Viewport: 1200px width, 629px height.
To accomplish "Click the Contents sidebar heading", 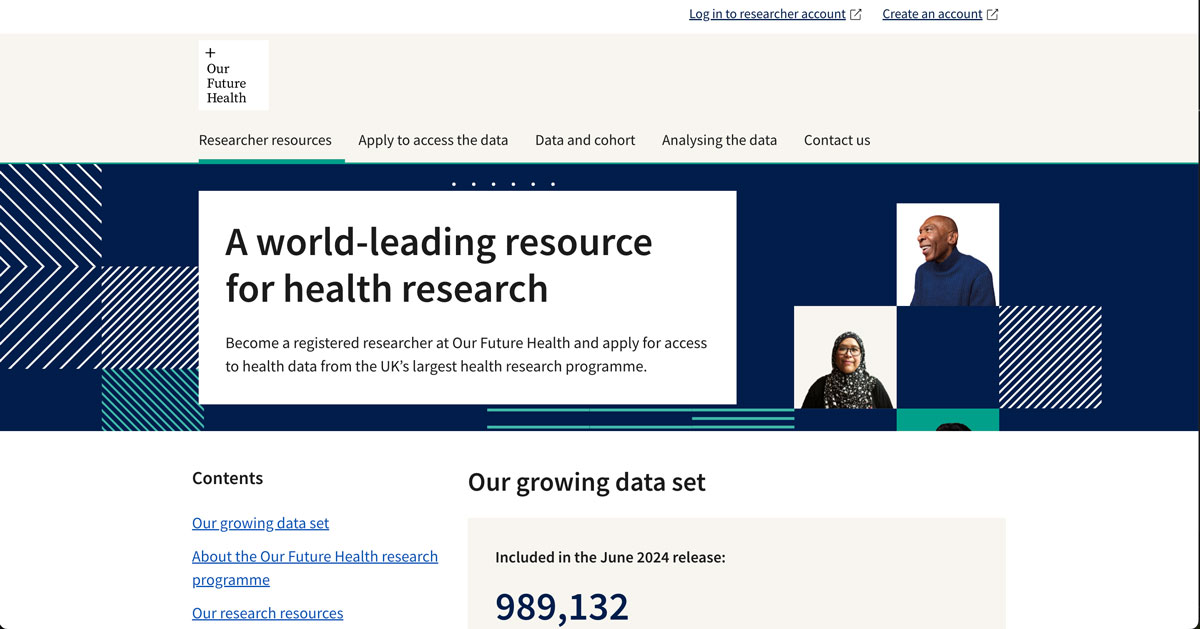I will [x=227, y=478].
